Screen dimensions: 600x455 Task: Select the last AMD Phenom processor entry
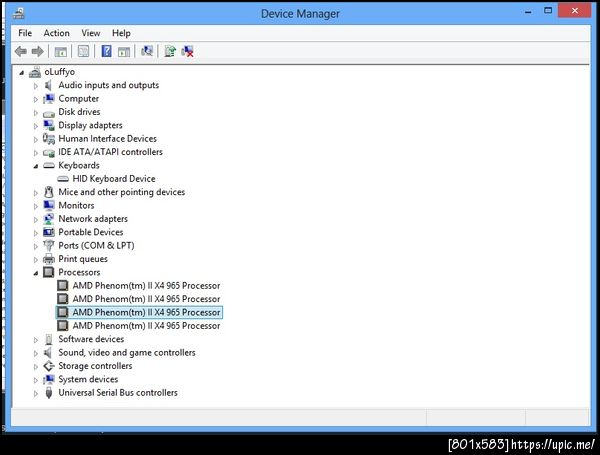coord(146,326)
